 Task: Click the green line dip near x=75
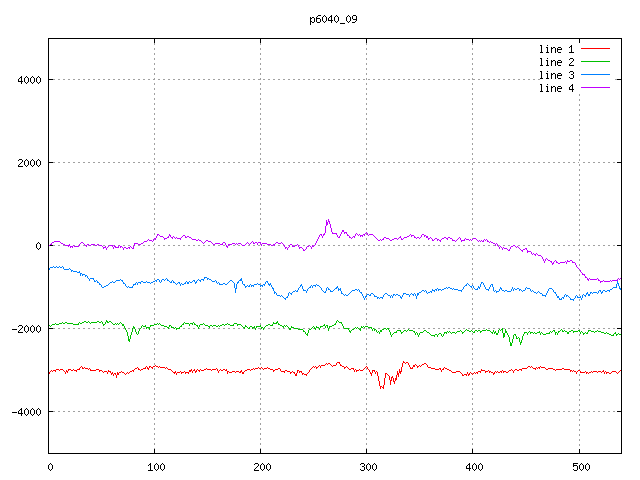[129, 340]
